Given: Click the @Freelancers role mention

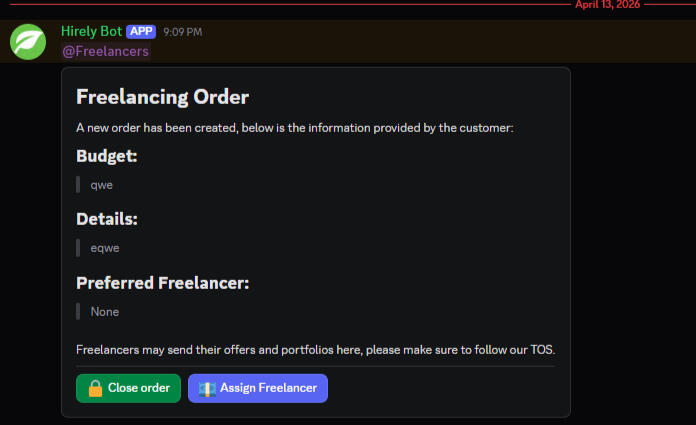Looking at the screenshot, I should point(105,51).
